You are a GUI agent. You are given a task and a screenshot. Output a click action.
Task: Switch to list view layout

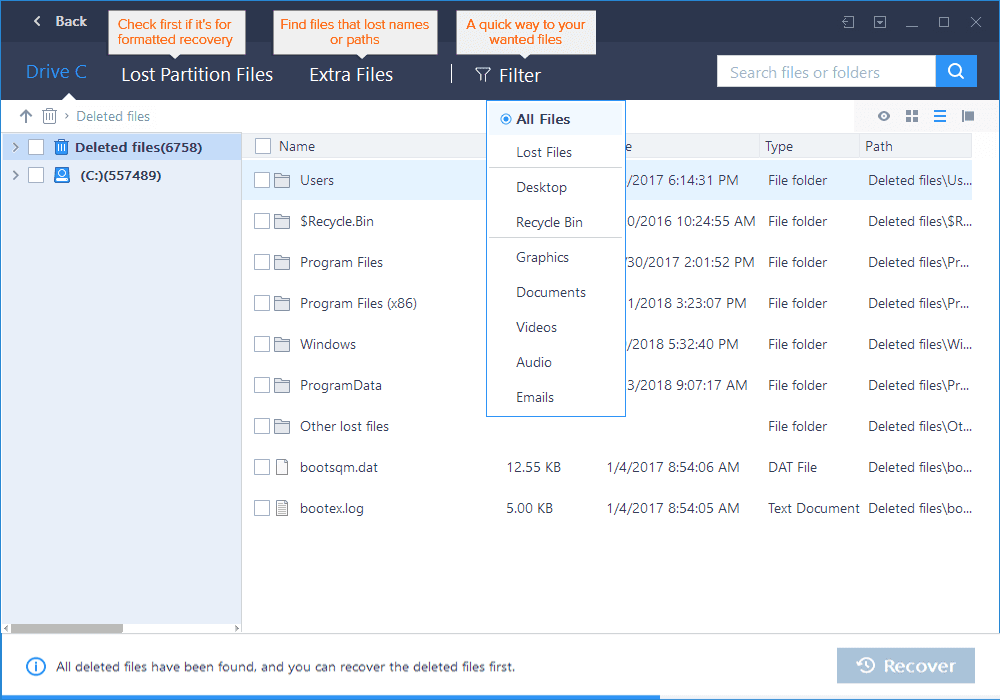pyautogui.click(x=940, y=116)
